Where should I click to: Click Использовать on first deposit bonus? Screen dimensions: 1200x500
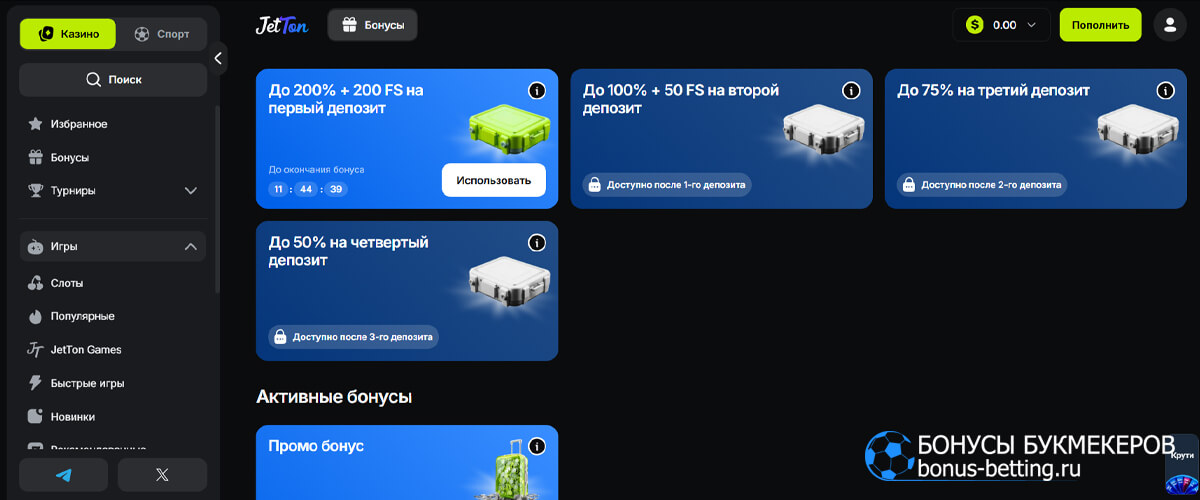494,180
